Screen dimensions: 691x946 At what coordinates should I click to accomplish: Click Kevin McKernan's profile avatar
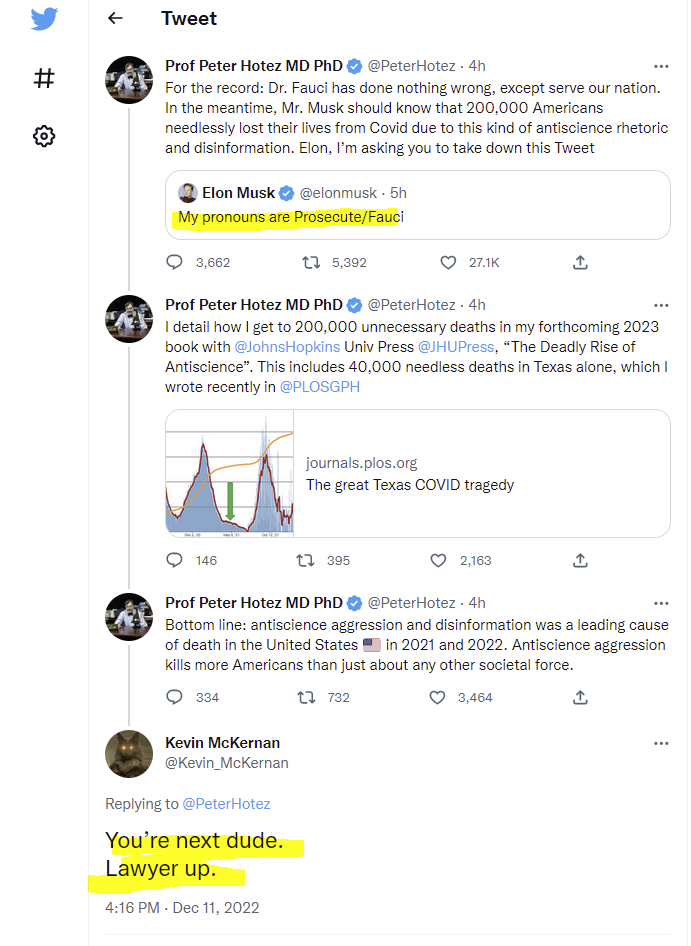pyautogui.click(x=129, y=754)
